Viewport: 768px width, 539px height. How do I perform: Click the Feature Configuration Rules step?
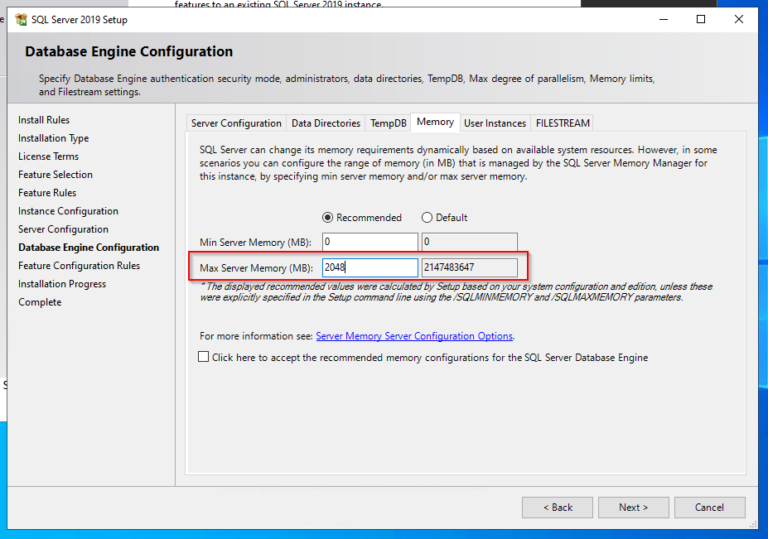pos(79,266)
